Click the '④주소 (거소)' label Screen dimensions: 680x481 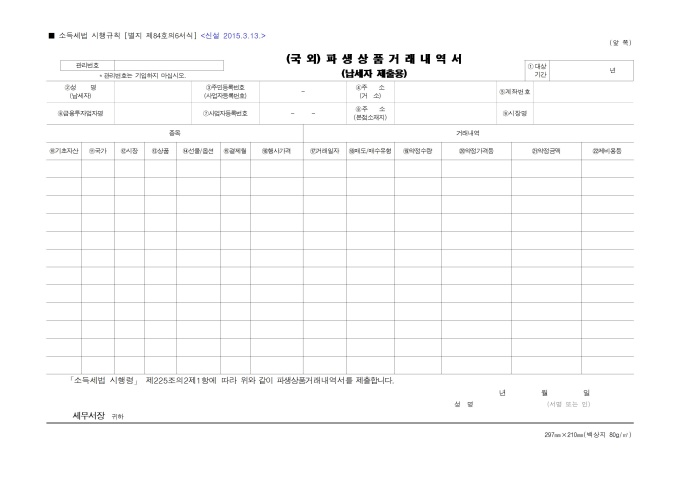click(370, 92)
